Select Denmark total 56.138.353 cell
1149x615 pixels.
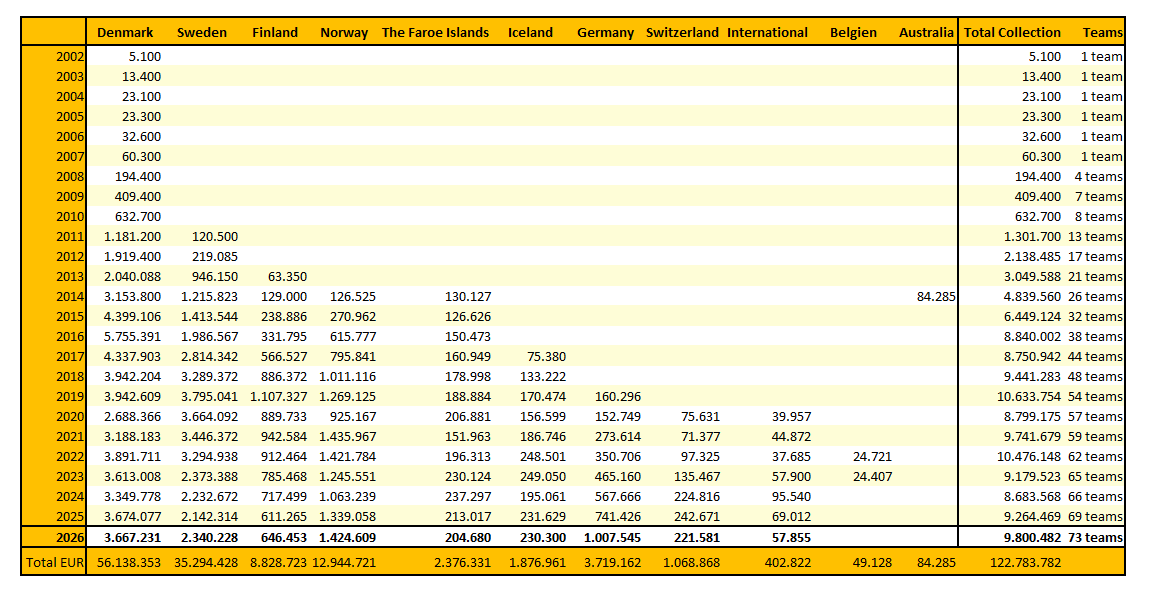[129, 562]
